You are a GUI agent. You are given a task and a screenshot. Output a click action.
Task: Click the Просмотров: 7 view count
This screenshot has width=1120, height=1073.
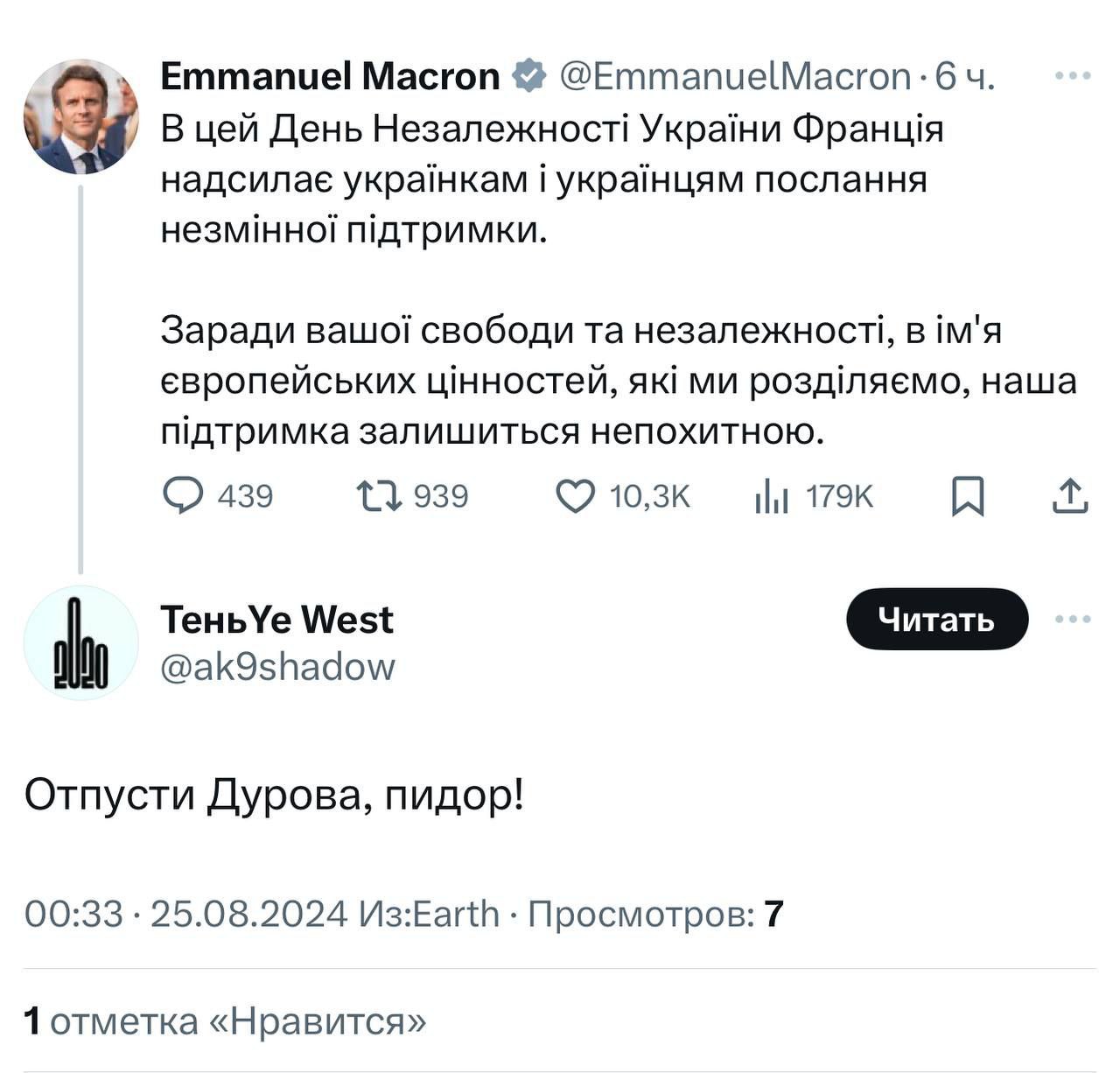click(x=654, y=914)
